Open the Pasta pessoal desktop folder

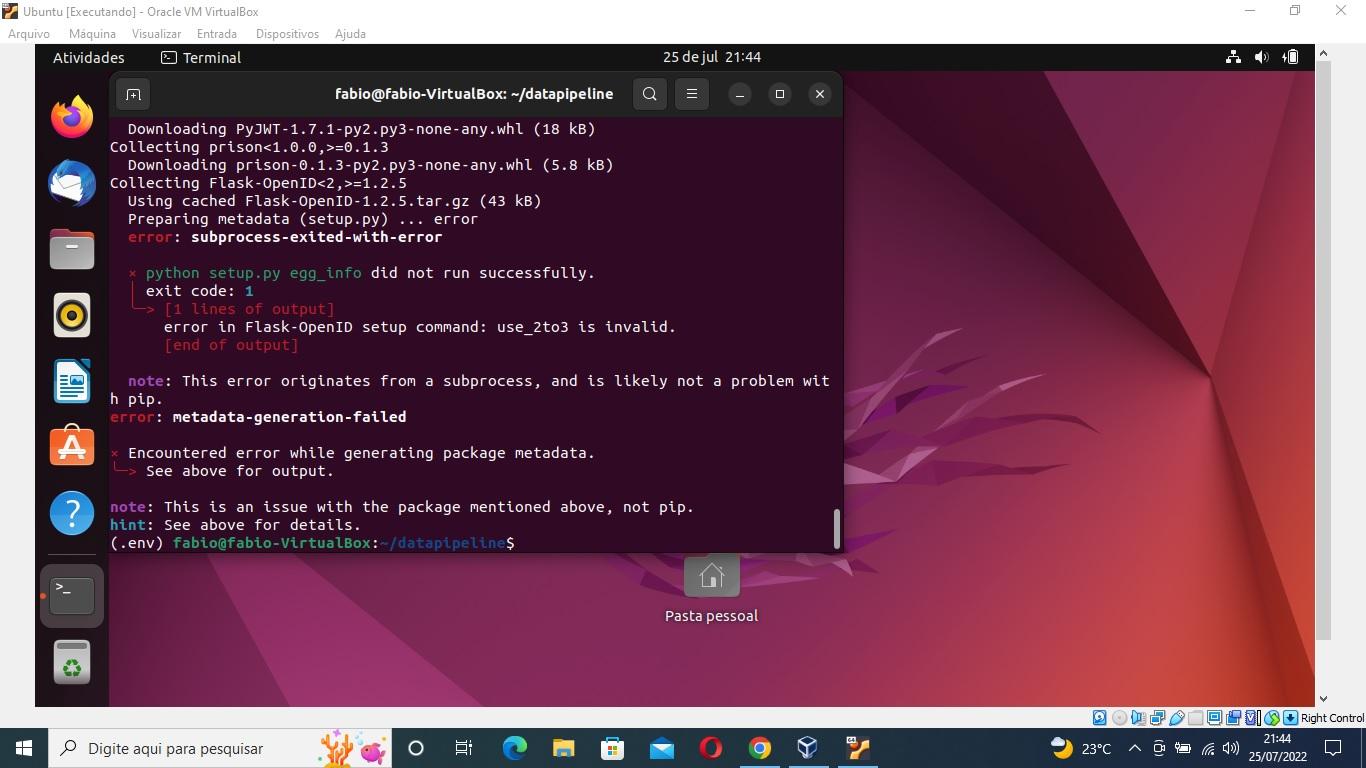(711, 590)
